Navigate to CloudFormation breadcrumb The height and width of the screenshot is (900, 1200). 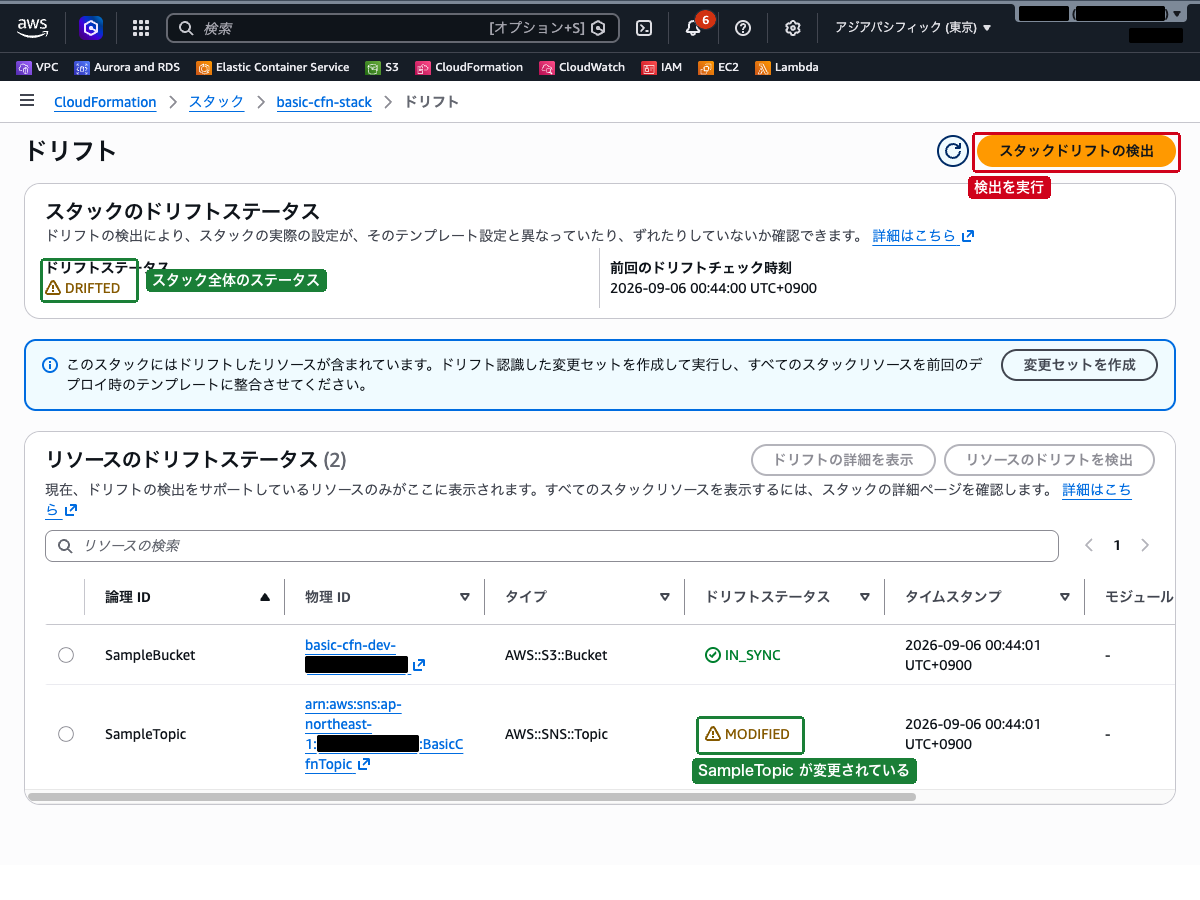tap(105, 102)
